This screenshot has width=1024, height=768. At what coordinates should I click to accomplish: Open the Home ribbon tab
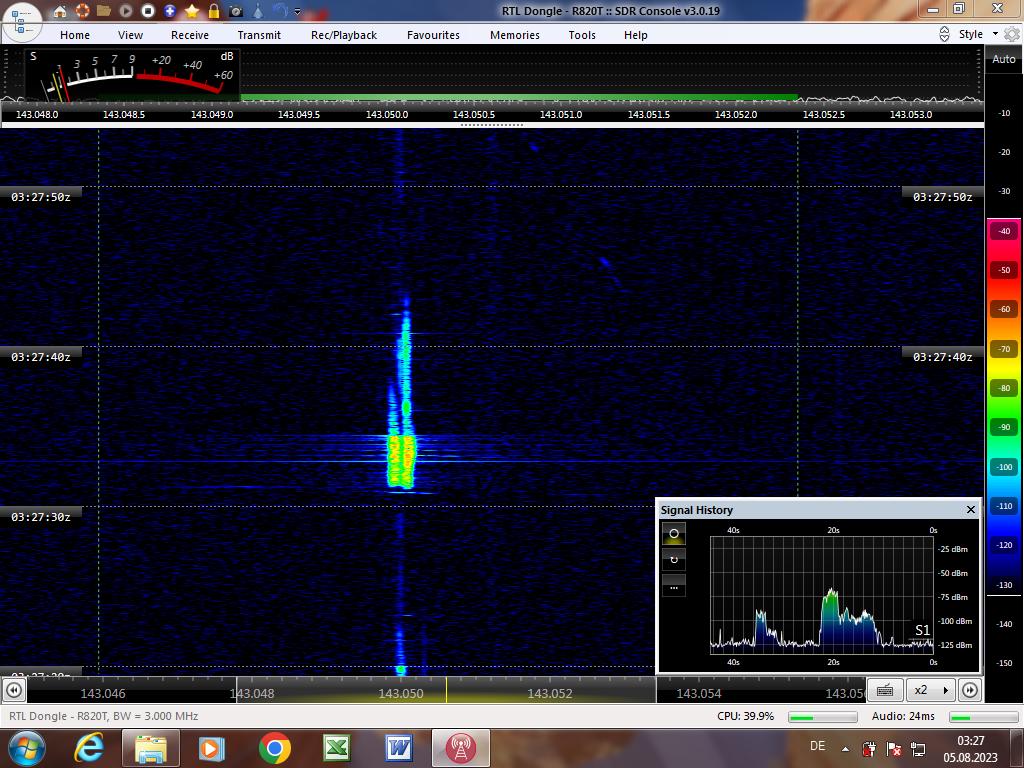75,35
